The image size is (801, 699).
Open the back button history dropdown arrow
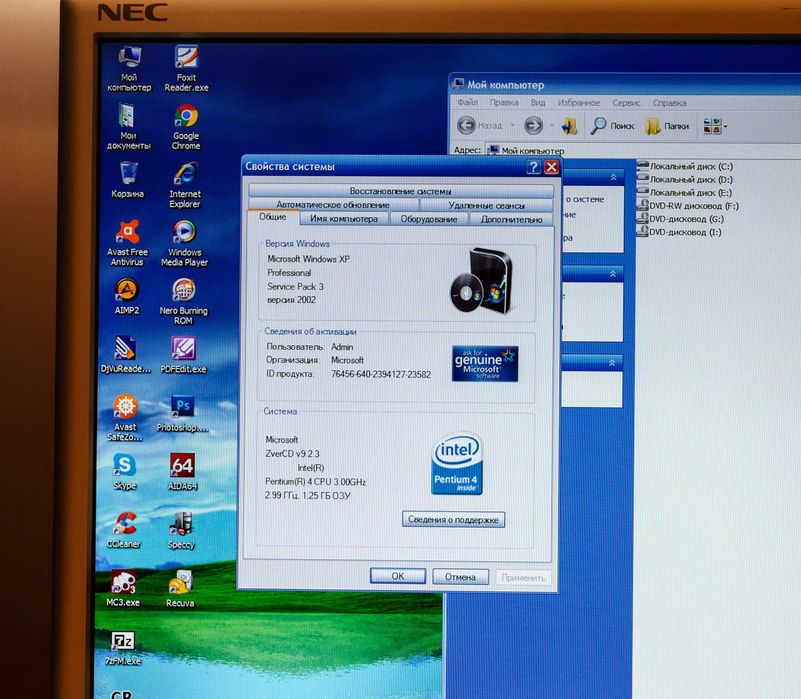[x=512, y=125]
